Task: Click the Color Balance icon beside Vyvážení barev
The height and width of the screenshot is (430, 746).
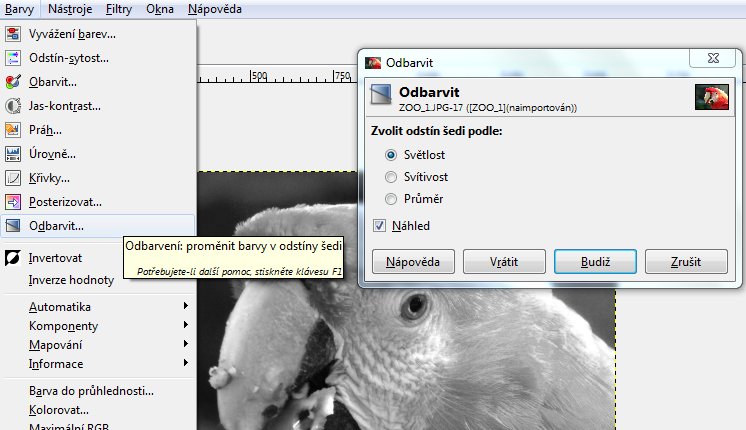Action: coord(13,34)
